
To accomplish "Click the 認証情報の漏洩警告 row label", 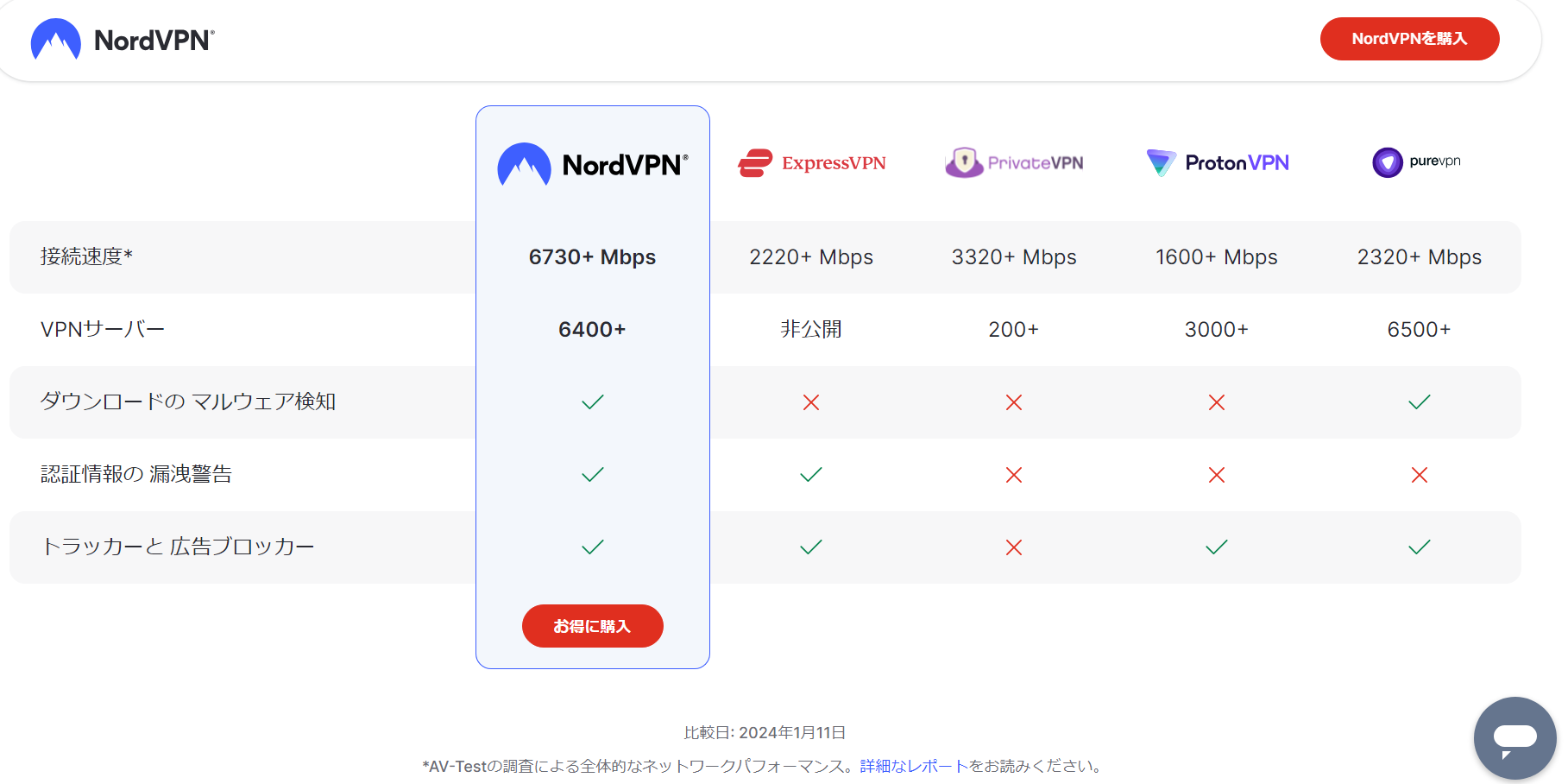I will point(136,474).
